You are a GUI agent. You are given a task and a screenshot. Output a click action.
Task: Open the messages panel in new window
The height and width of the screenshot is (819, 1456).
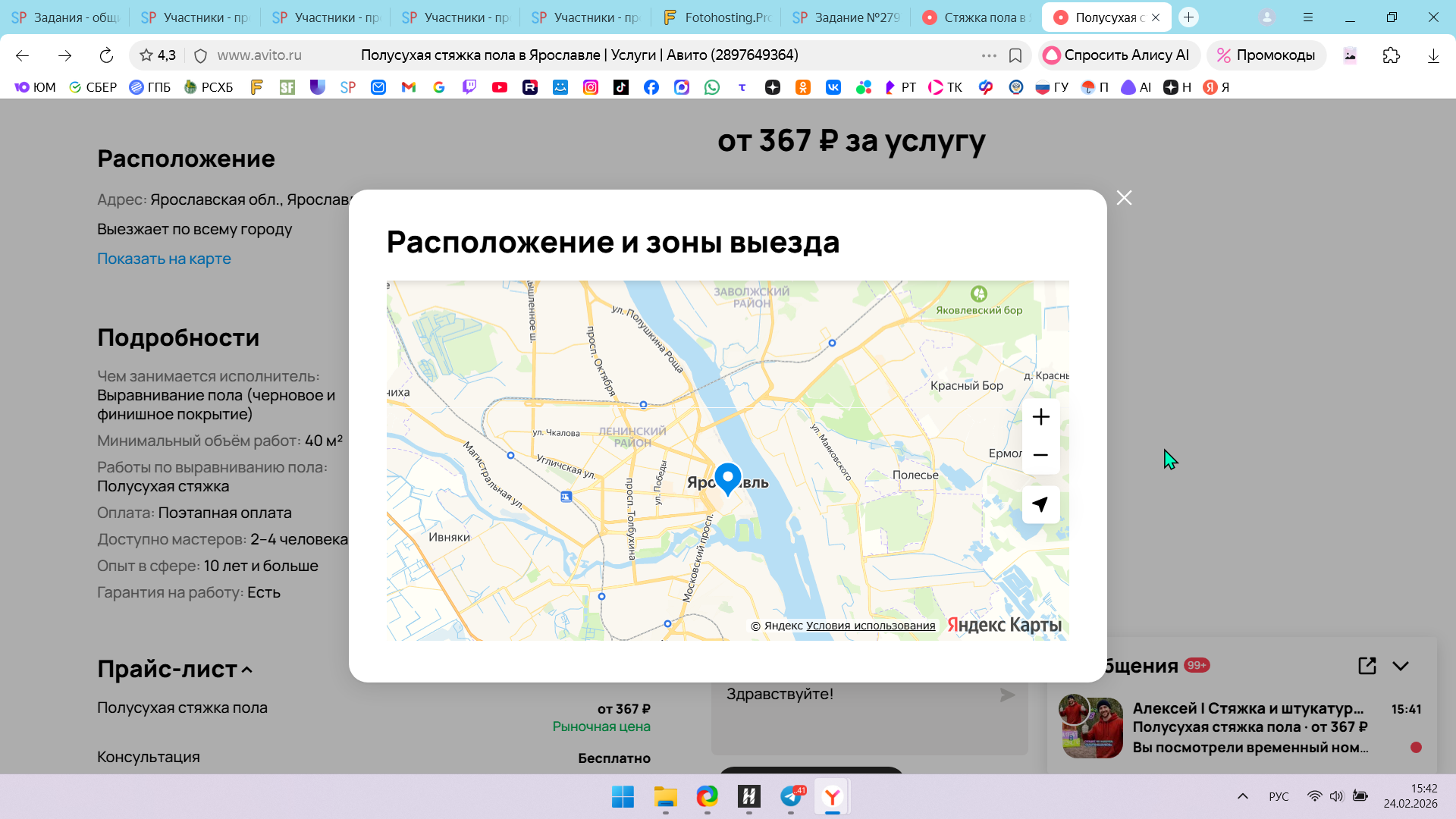pyautogui.click(x=1367, y=666)
